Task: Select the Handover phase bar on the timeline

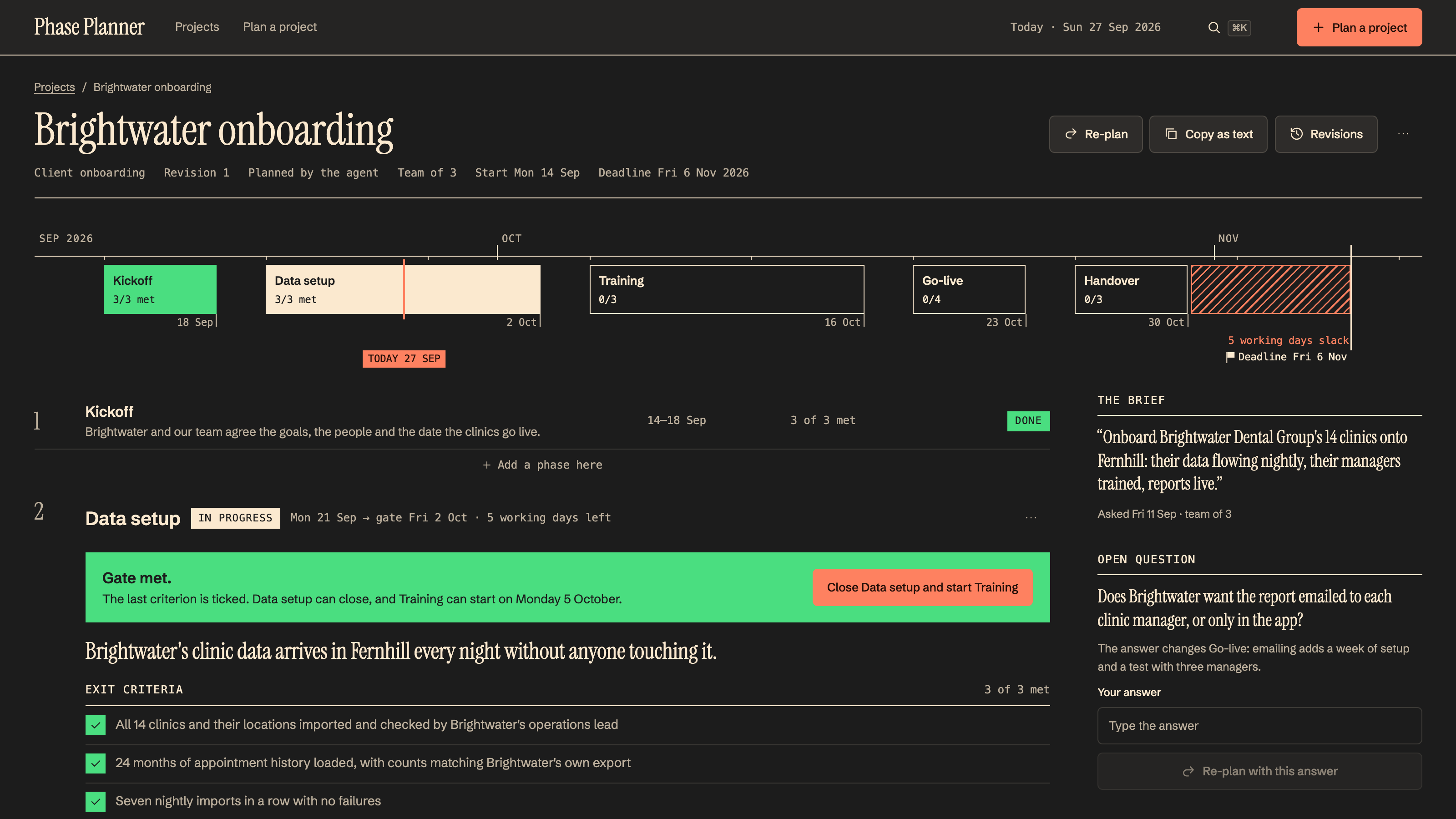Action: [1130, 289]
